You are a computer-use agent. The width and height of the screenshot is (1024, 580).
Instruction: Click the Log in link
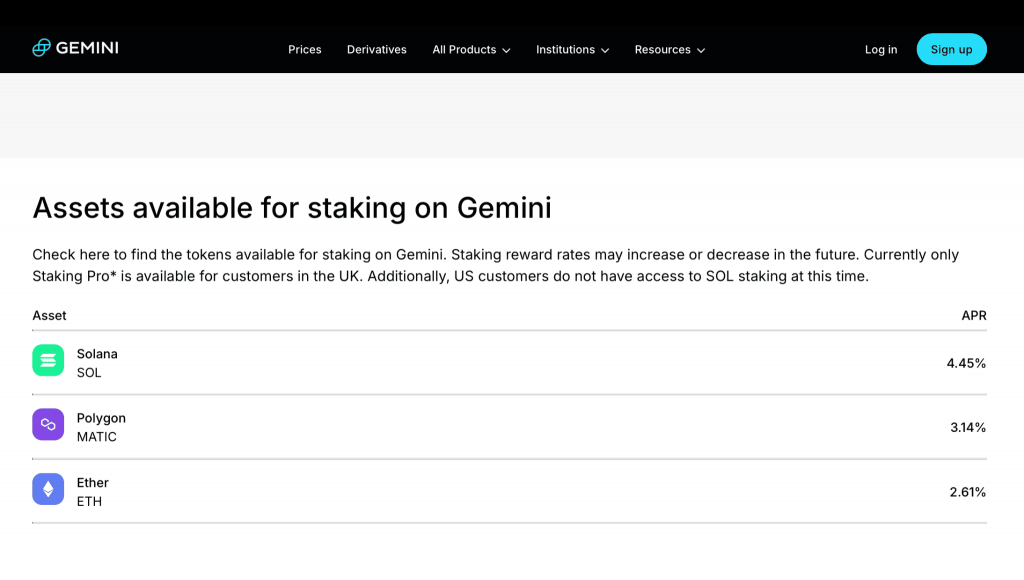(881, 50)
